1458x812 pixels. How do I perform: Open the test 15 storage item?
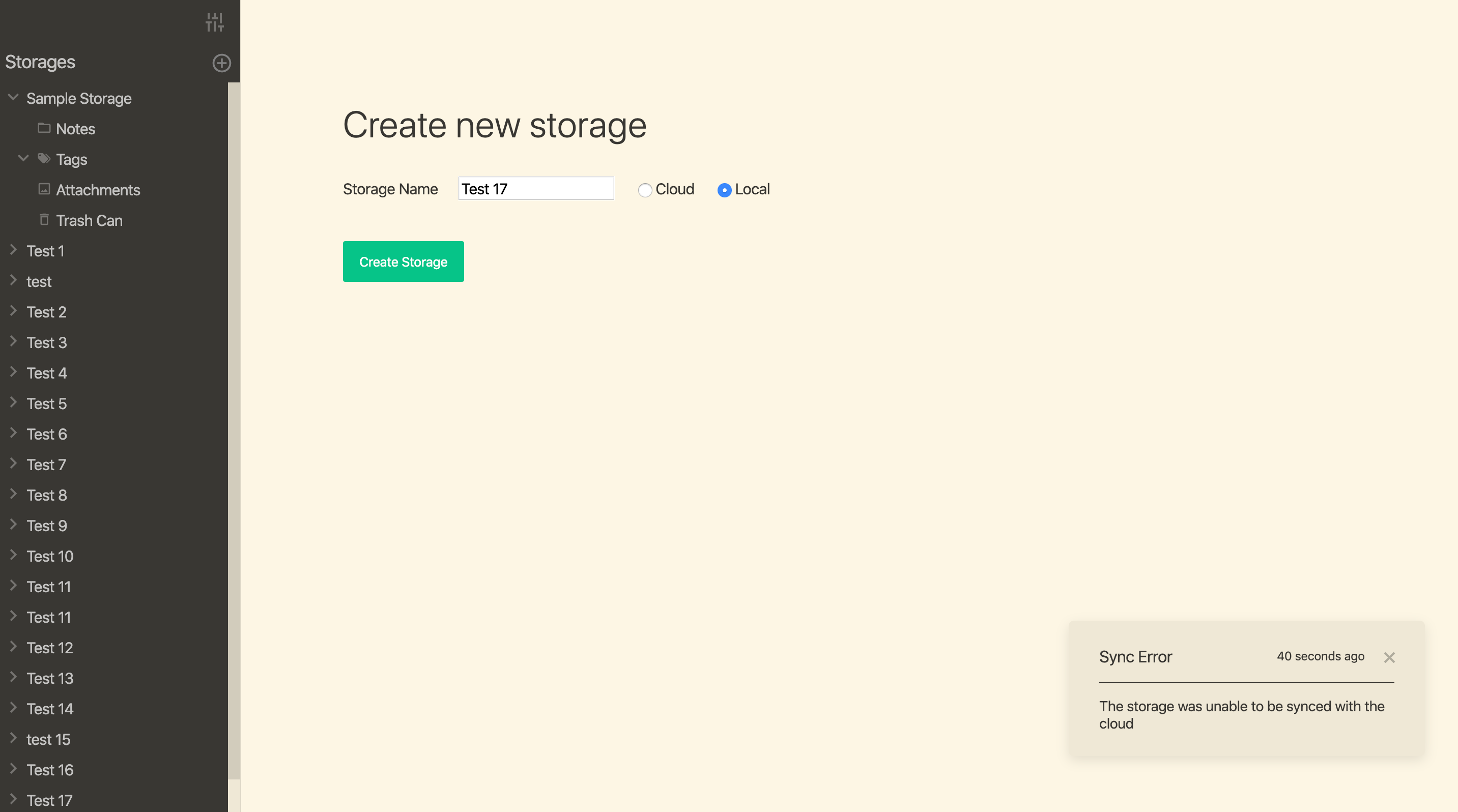(48, 740)
